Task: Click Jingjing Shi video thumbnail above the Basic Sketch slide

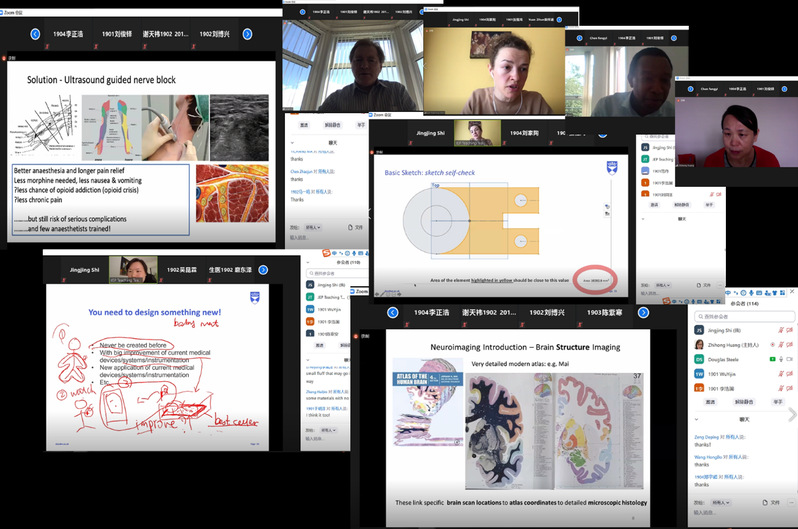Action: (477, 132)
